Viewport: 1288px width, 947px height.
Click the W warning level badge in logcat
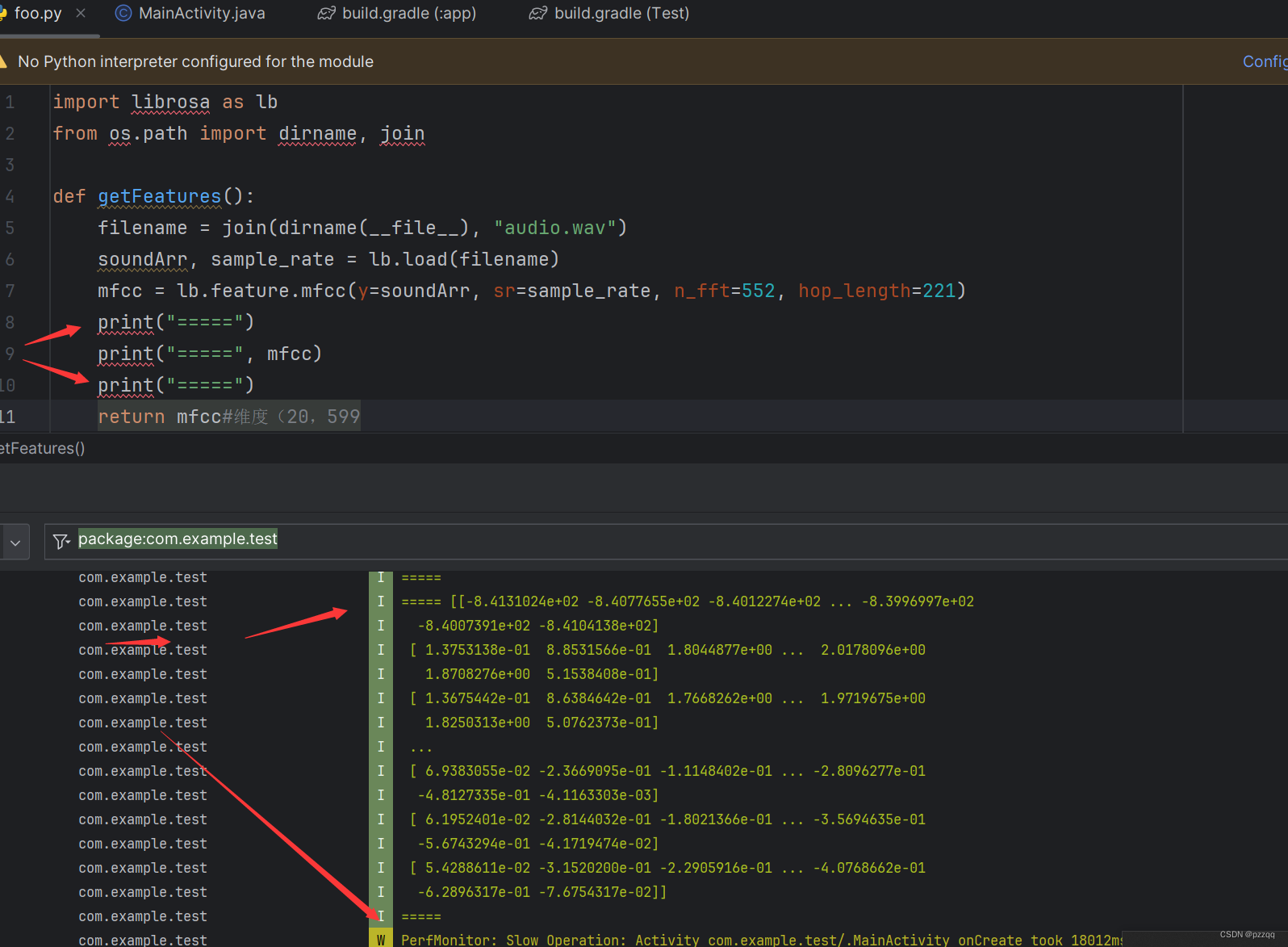click(x=380, y=940)
